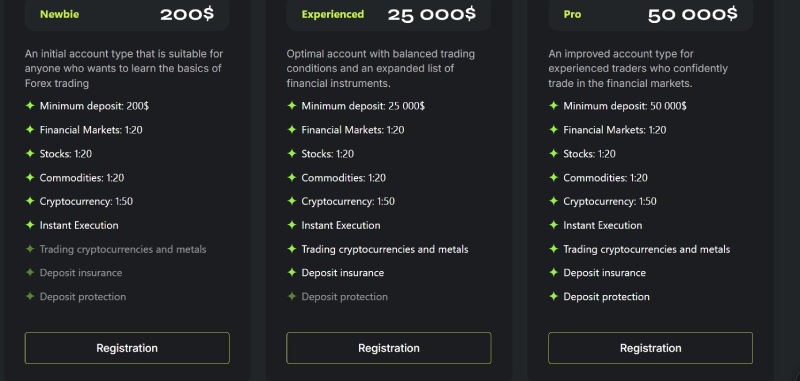
Task: Click Experienced's Minimum deposit 25 000$ text
Action: (363, 106)
